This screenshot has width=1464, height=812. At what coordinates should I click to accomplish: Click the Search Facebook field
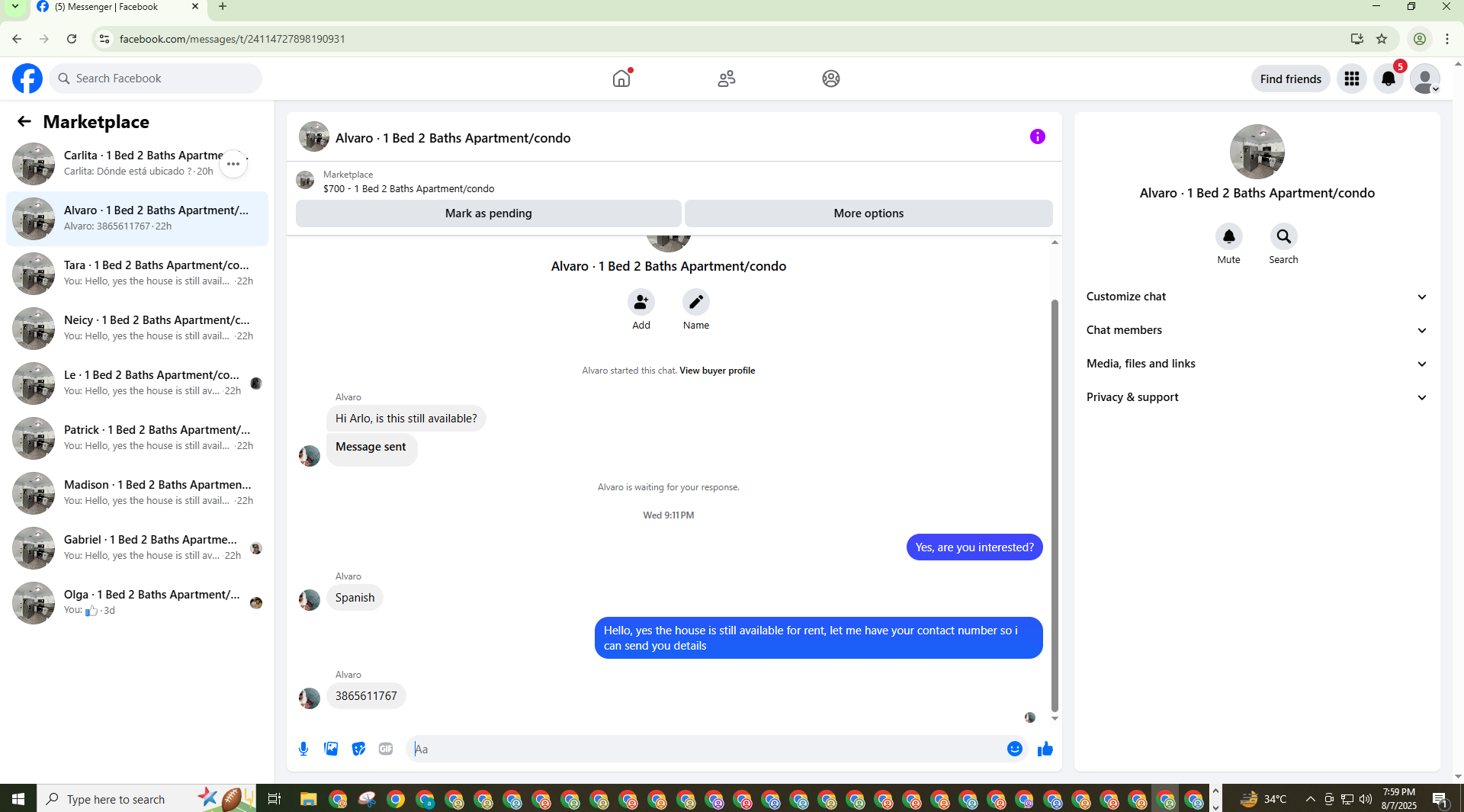pos(156,79)
